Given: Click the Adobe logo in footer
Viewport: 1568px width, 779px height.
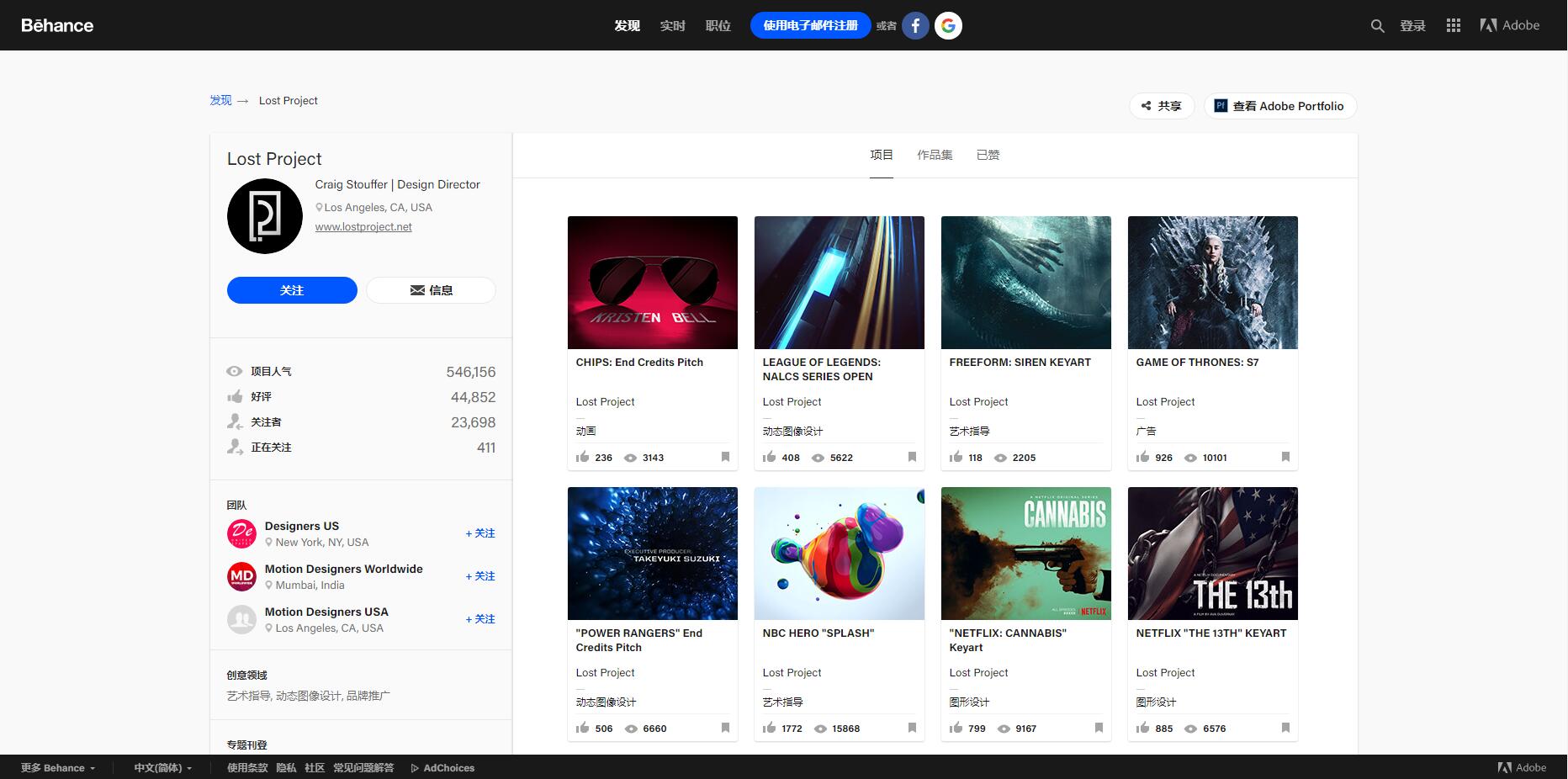Looking at the screenshot, I should (x=1522, y=767).
